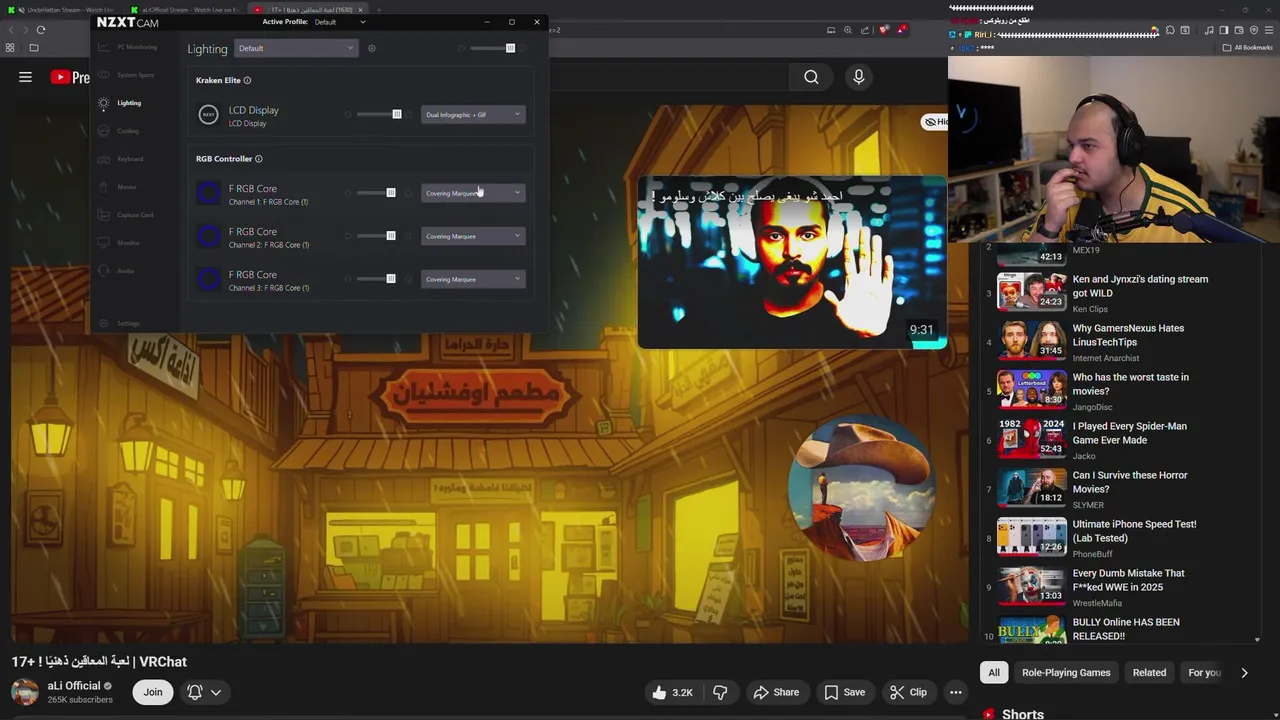Screen dimensions: 1280x720
Task: Click the Channel 3 F RGB Core ring icon
Action: pos(208,279)
